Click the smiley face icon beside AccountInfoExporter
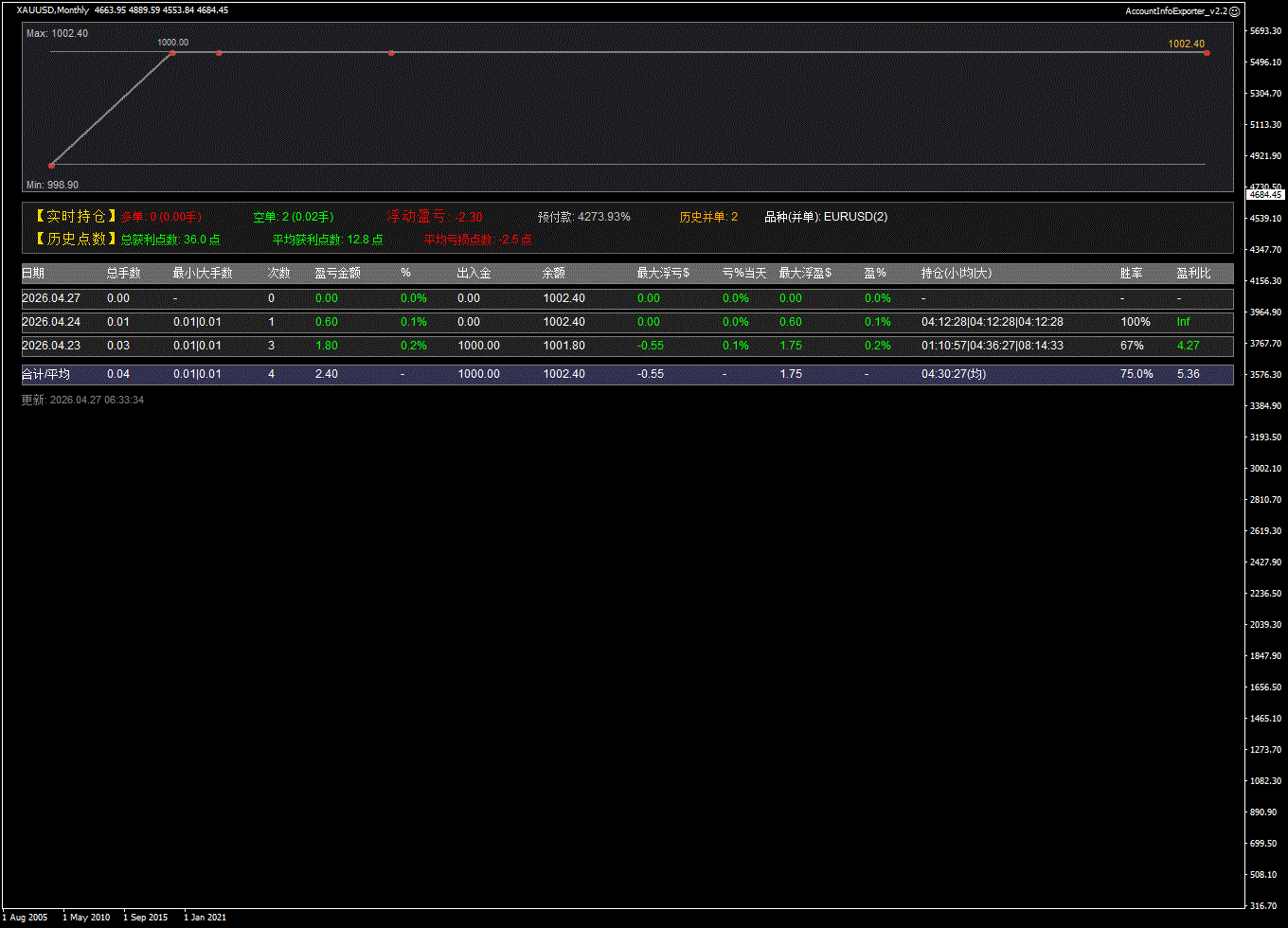Screen dimensions: 1288x928 pyautogui.click(x=1234, y=10)
